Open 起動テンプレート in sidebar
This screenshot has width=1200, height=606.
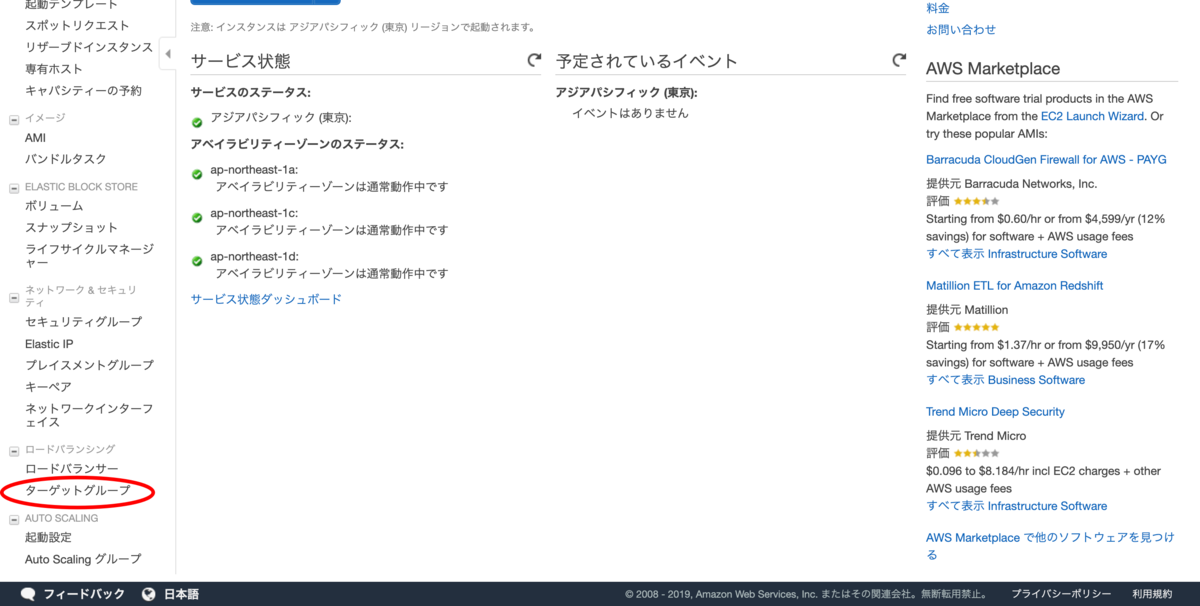pos(70,5)
